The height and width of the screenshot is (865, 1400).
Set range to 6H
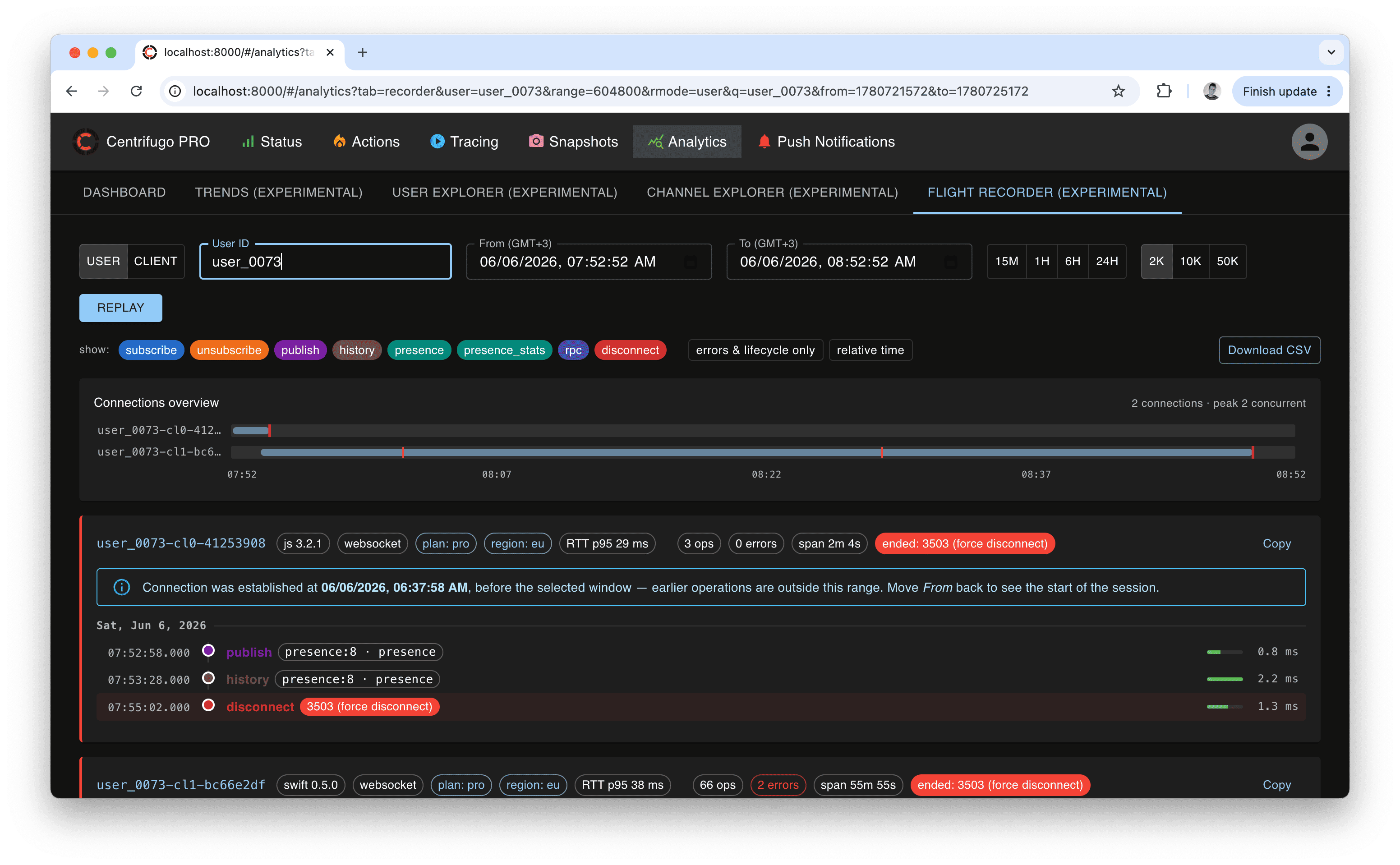pos(1073,262)
